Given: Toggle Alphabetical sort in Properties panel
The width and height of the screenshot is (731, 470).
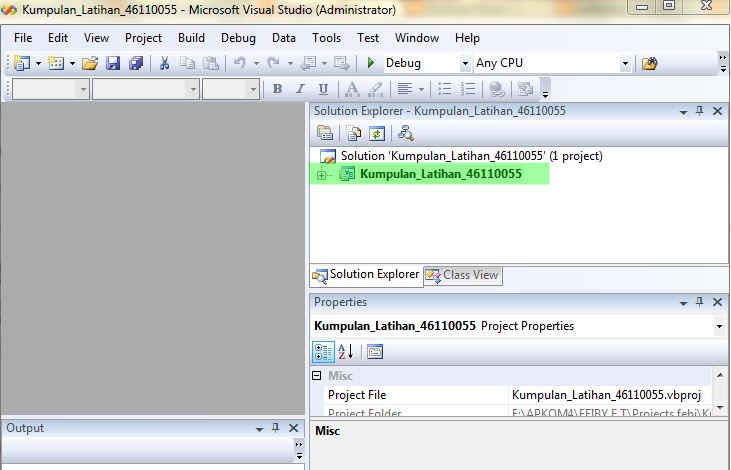Looking at the screenshot, I should click(x=346, y=352).
